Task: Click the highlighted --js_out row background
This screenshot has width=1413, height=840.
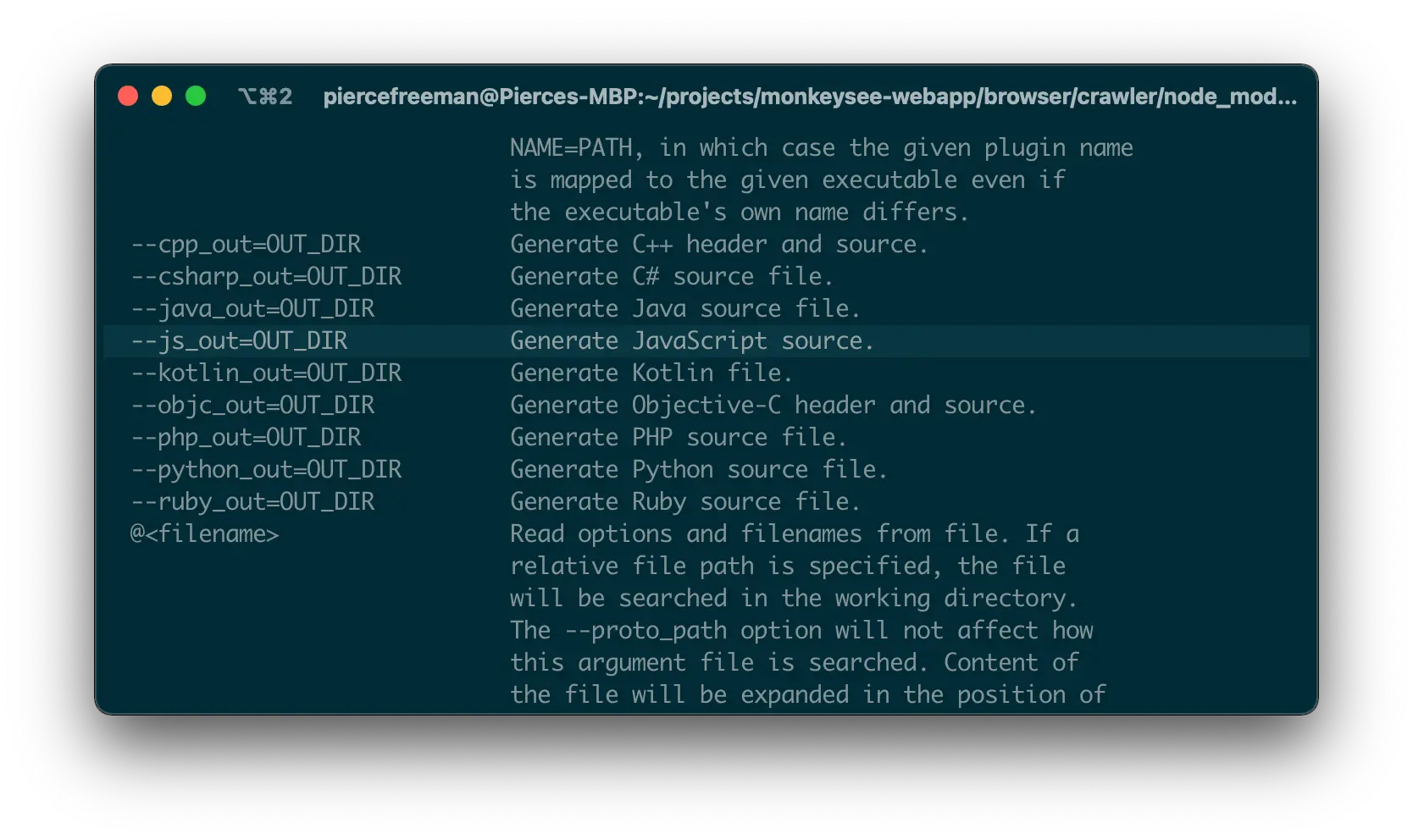Action: (x=1017, y=340)
